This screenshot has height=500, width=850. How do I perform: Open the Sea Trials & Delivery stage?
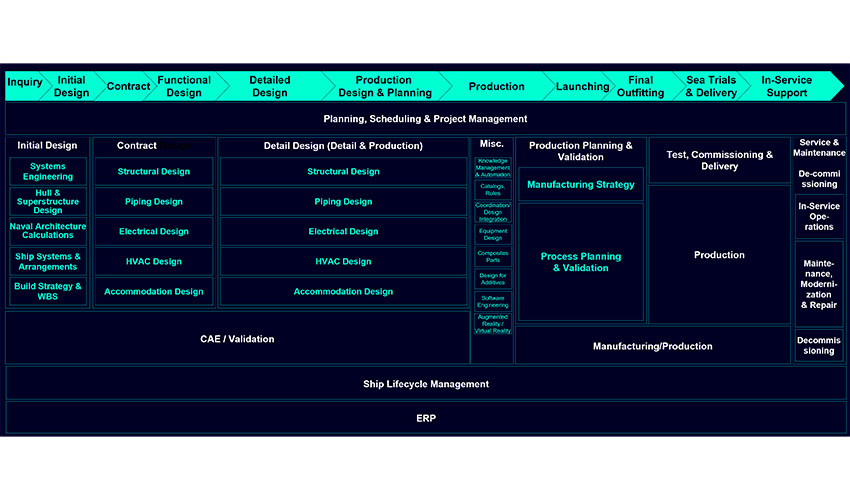pos(710,86)
